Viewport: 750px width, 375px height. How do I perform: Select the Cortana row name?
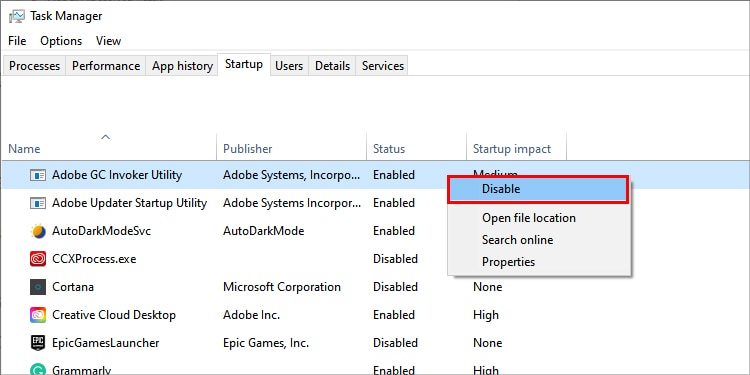(x=73, y=287)
